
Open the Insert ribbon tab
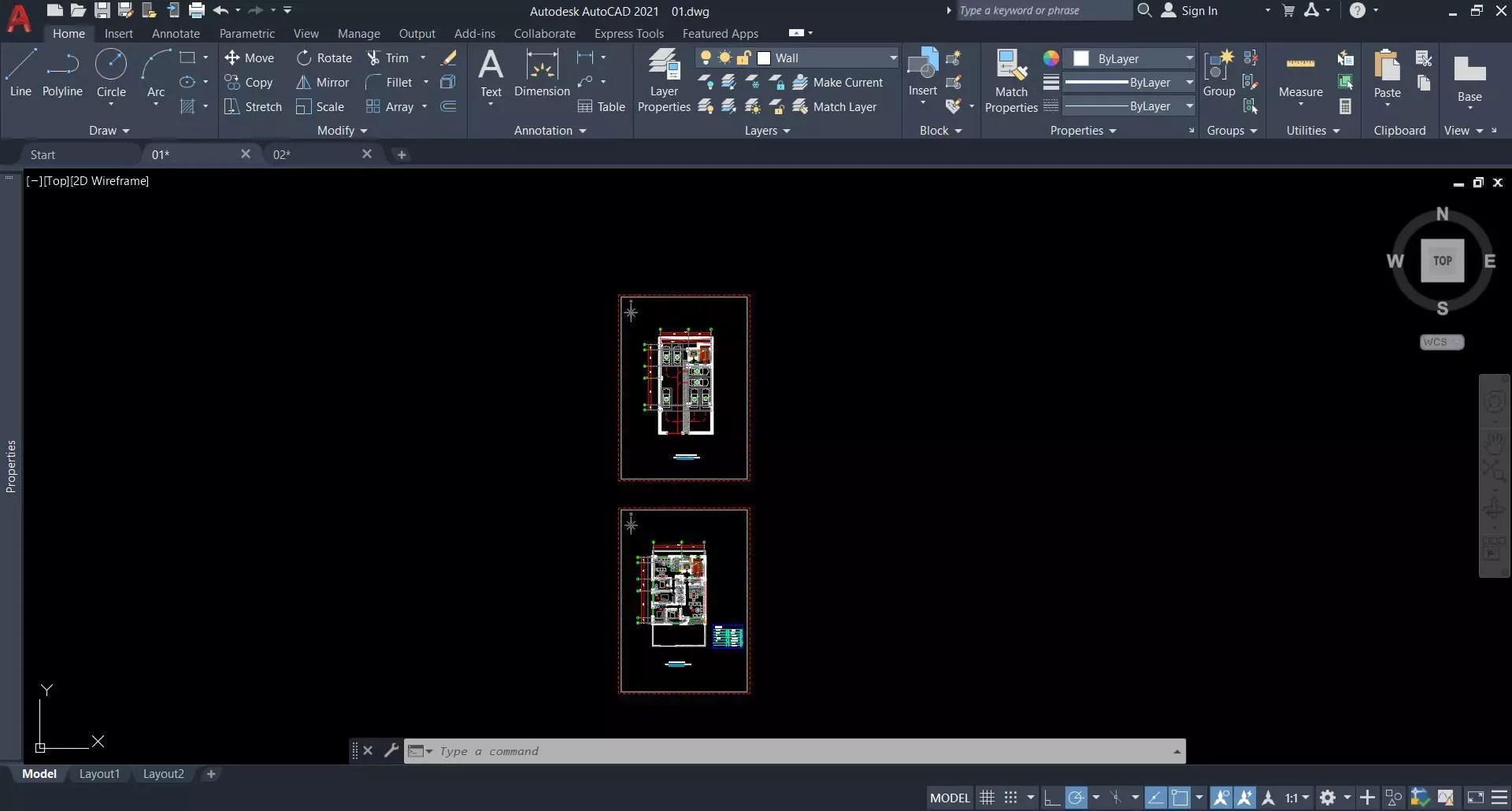point(118,33)
